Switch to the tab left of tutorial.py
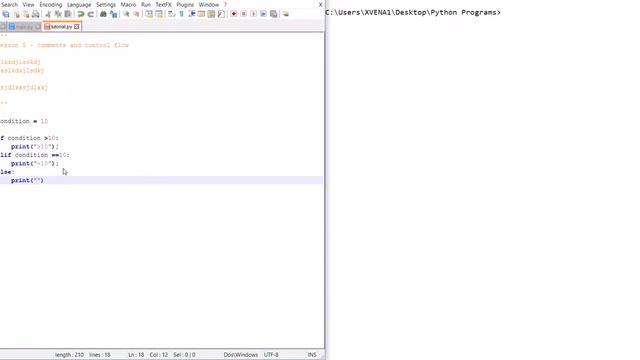 click(25, 27)
